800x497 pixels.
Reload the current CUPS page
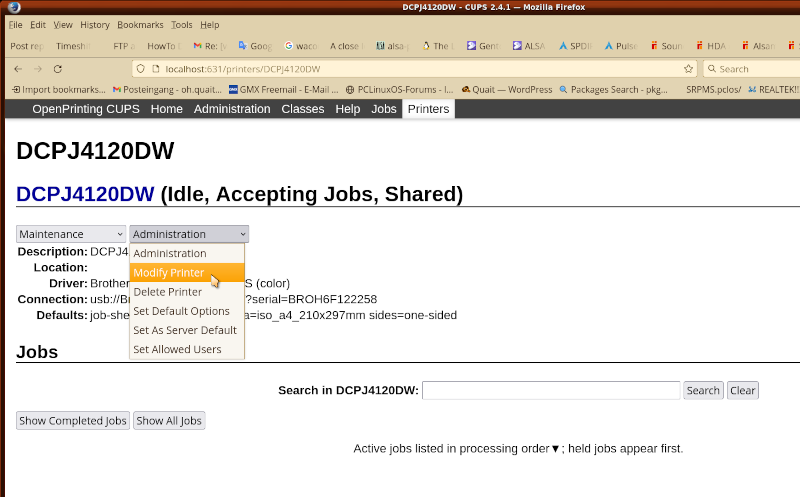58,69
